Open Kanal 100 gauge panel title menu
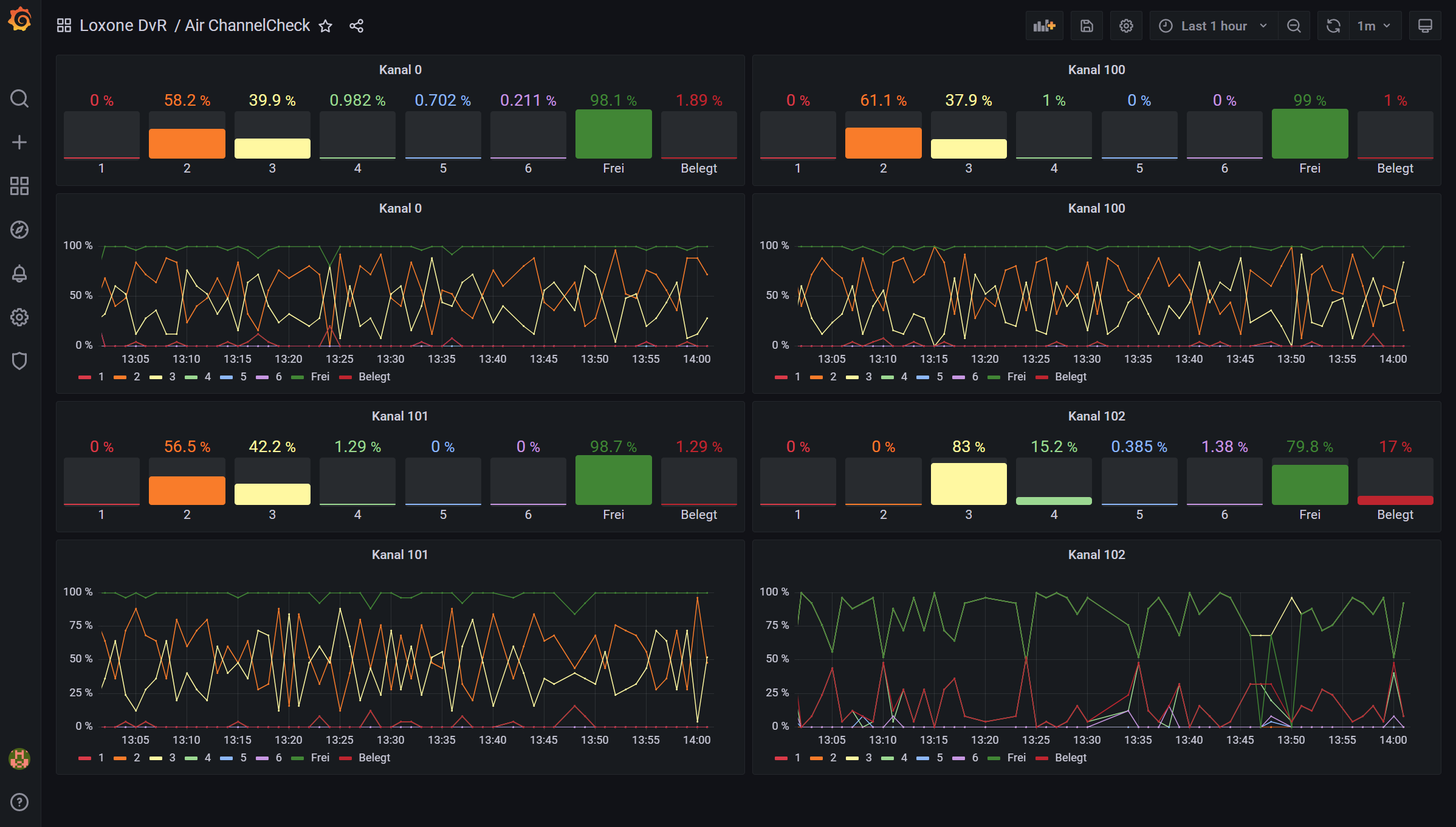 [1096, 70]
